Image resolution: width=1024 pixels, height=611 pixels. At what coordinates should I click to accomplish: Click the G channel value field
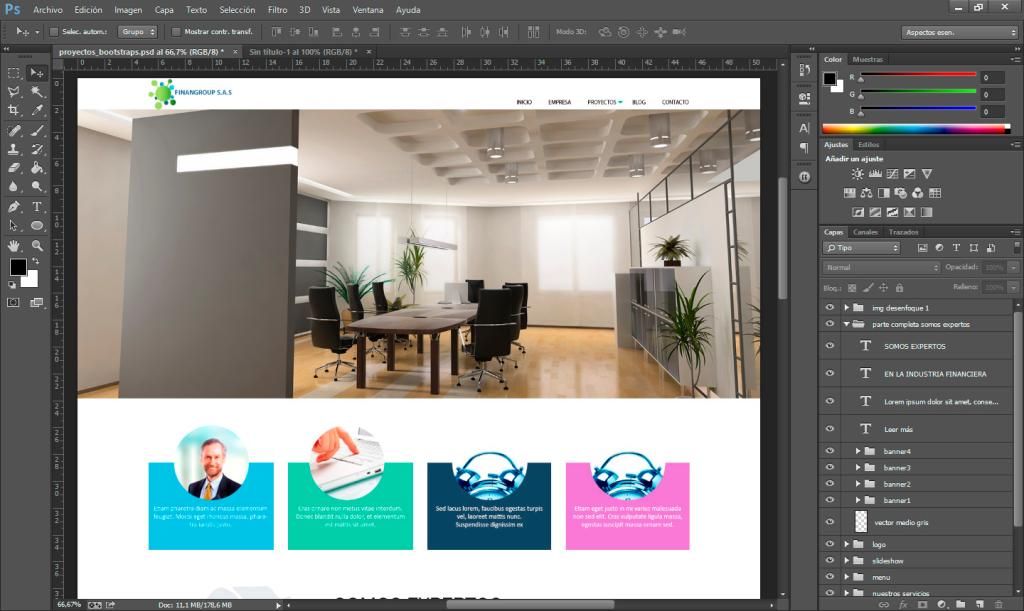(993, 95)
